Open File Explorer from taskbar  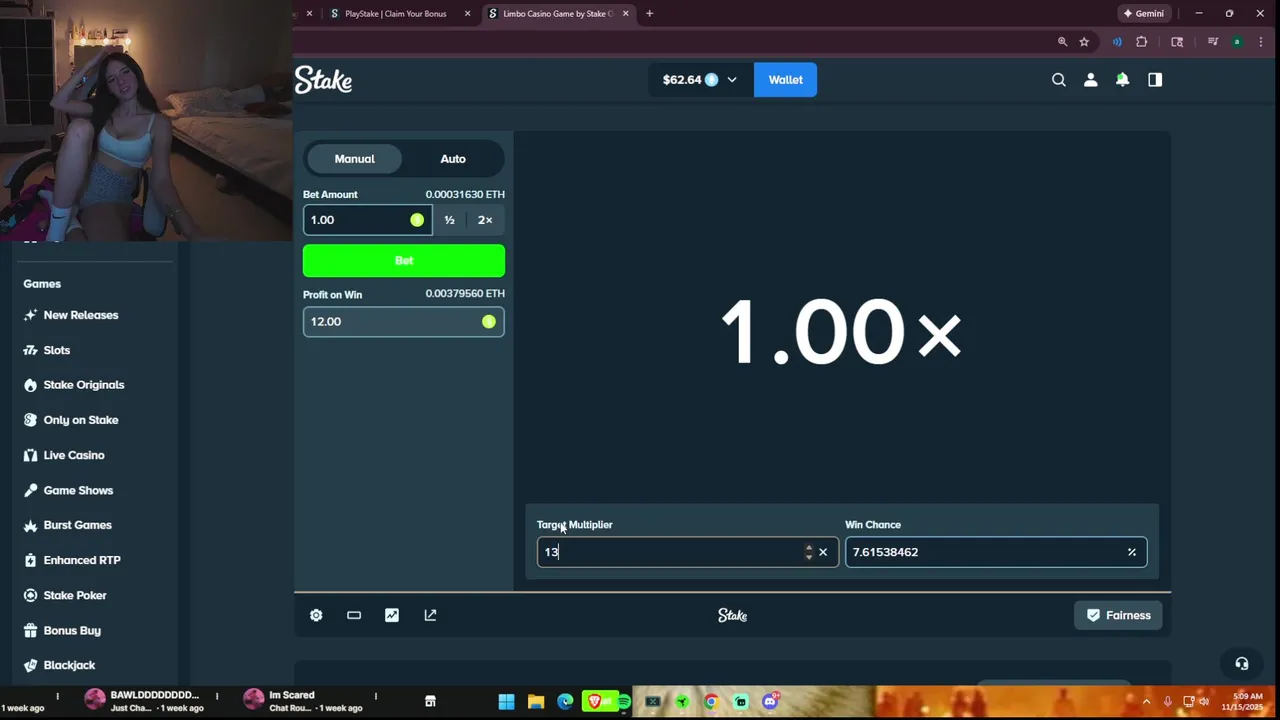pos(536,702)
